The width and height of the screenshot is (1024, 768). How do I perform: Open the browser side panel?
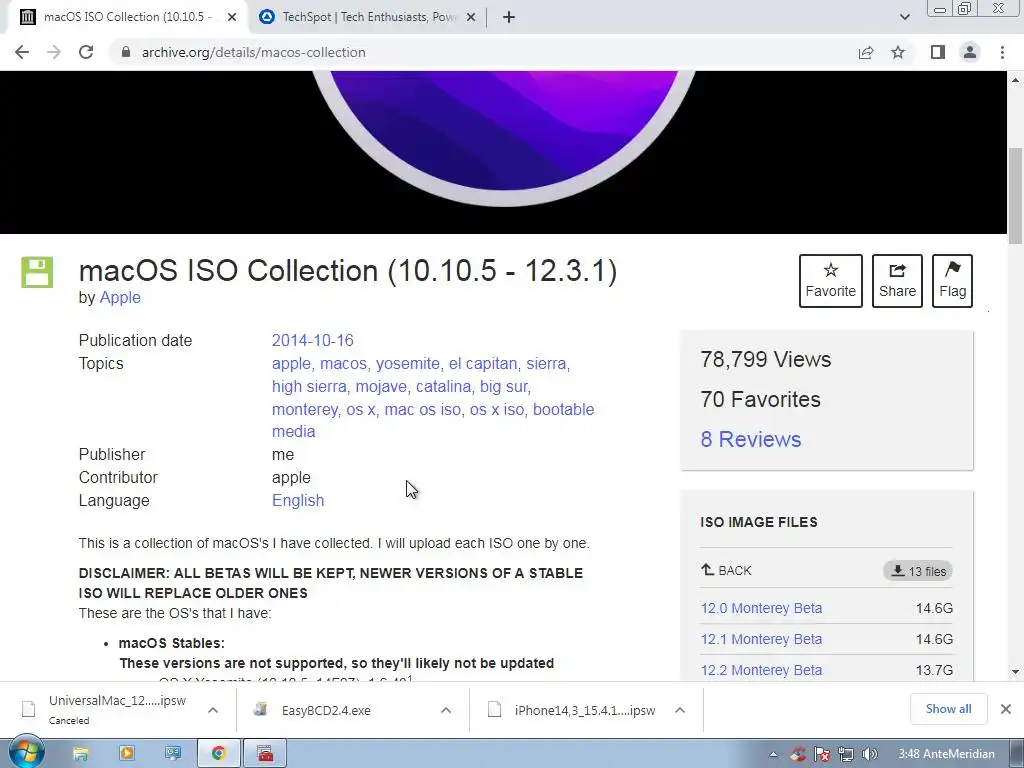coord(938,52)
